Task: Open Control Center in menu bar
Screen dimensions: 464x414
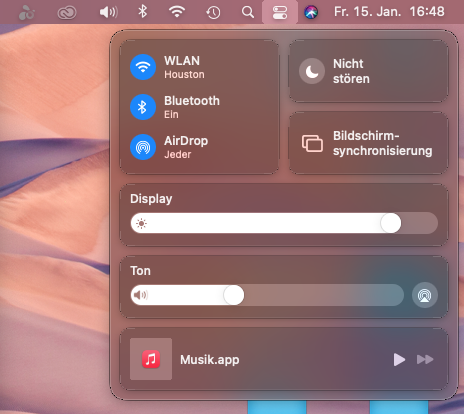Action: pos(280,12)
